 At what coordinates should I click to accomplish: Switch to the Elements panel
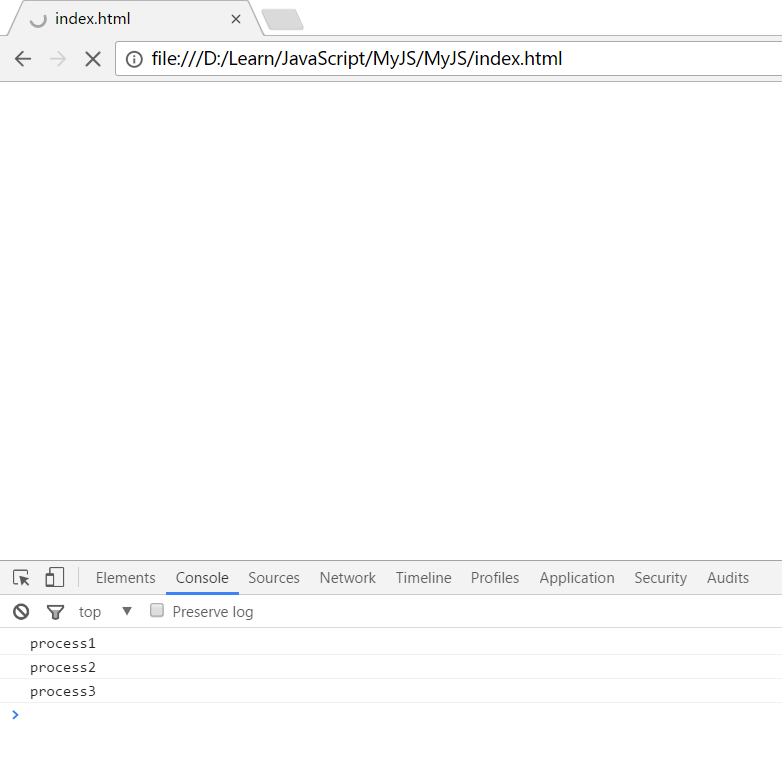click(x=126, y=578)
